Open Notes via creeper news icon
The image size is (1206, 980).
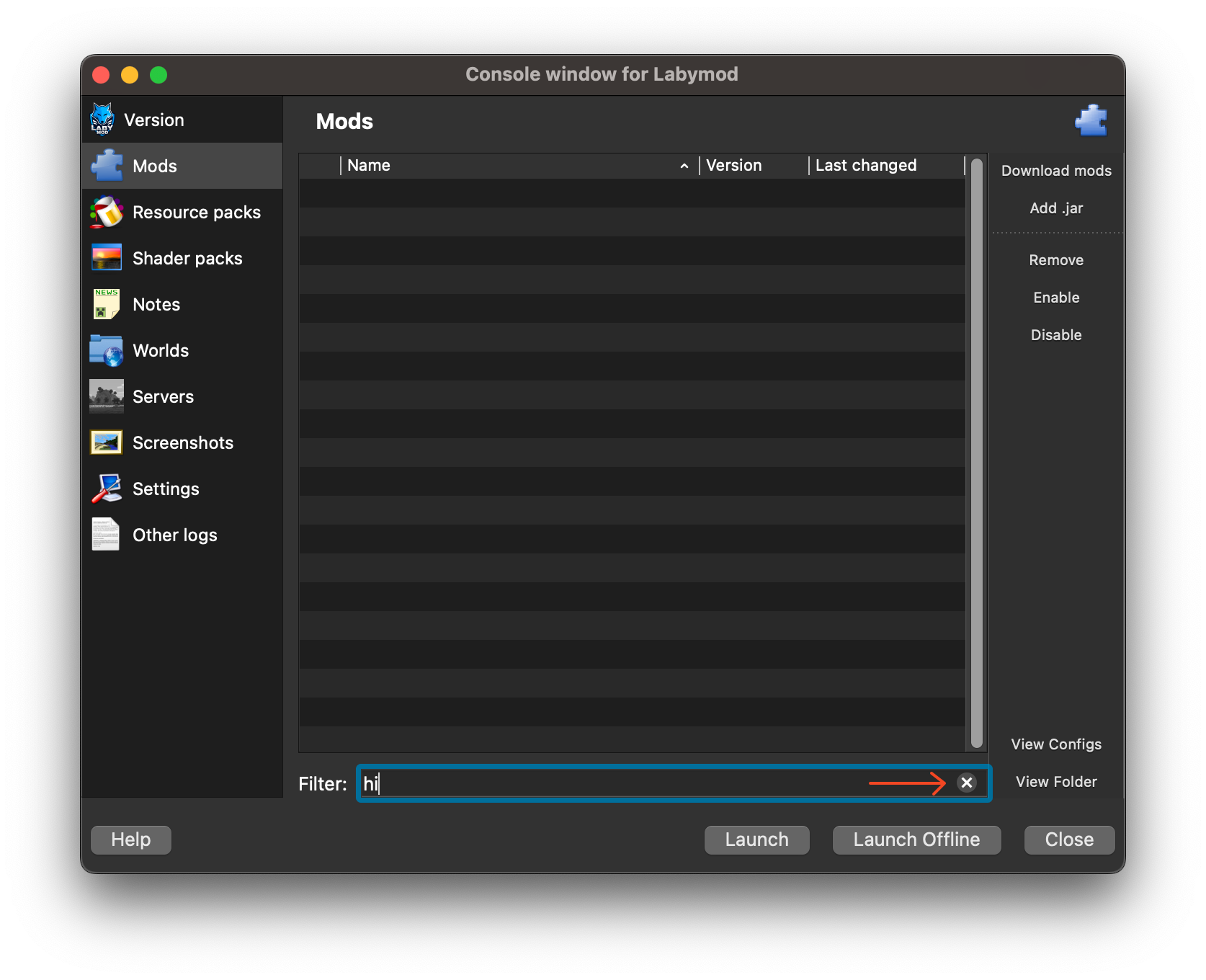tap(106, 304)
